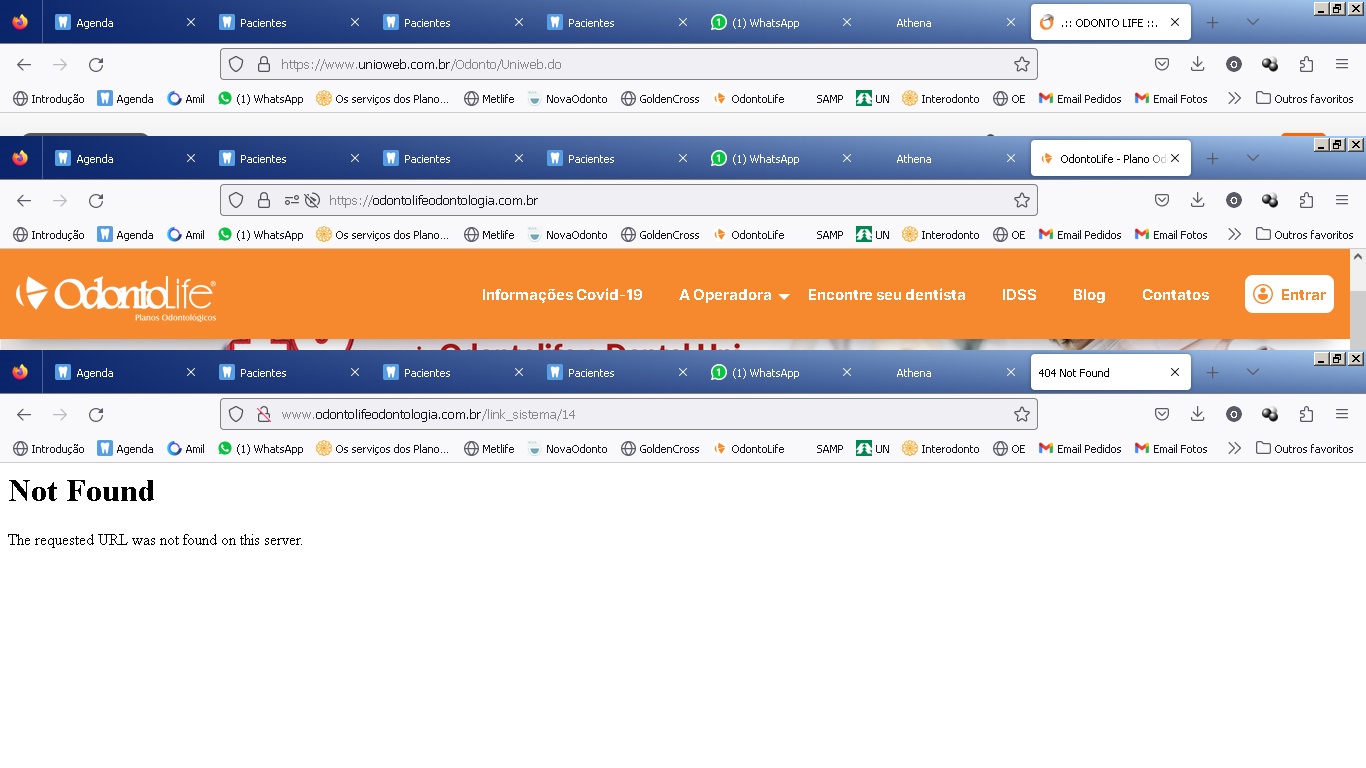Click the Entrar button
Screen dimensions: 1366x768
coord(1289,294)
